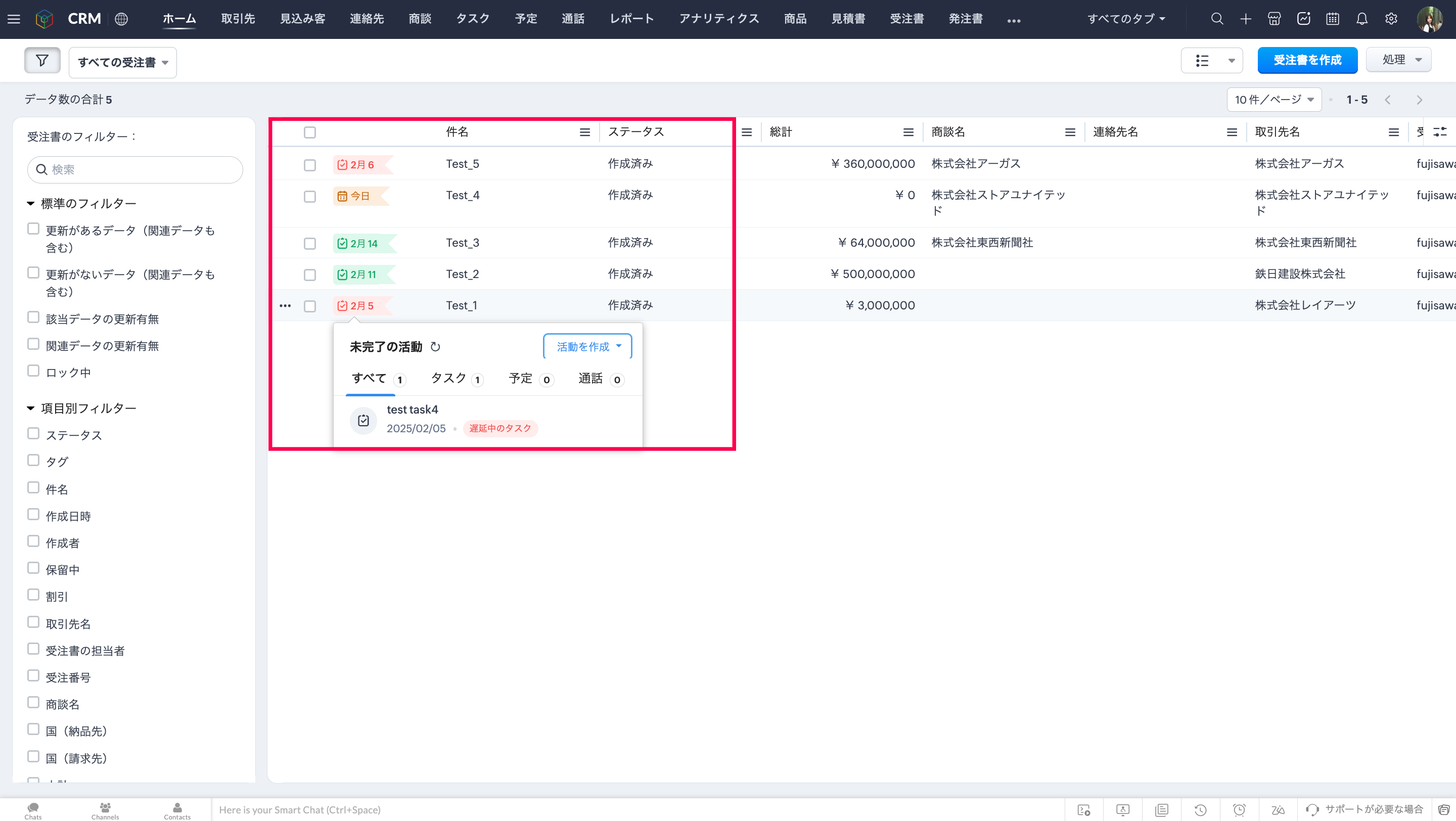Click the filter funnel icon
The width and height of the screenshot is (1456, 821).
(42, 61)
